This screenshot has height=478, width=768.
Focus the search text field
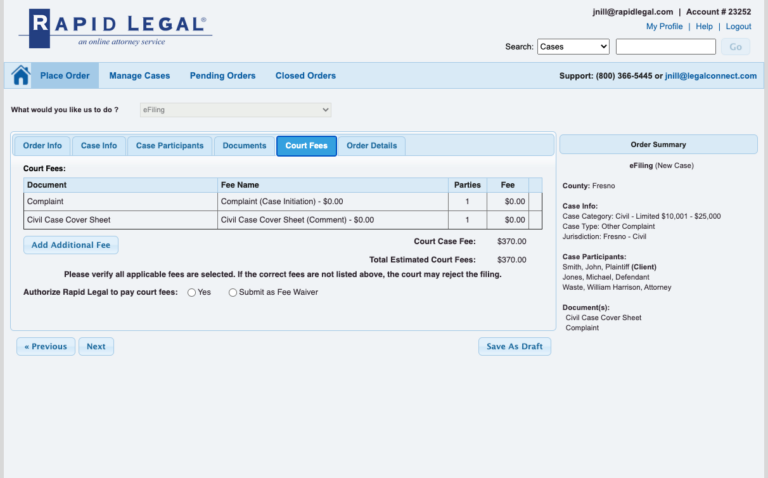point(666,47)
